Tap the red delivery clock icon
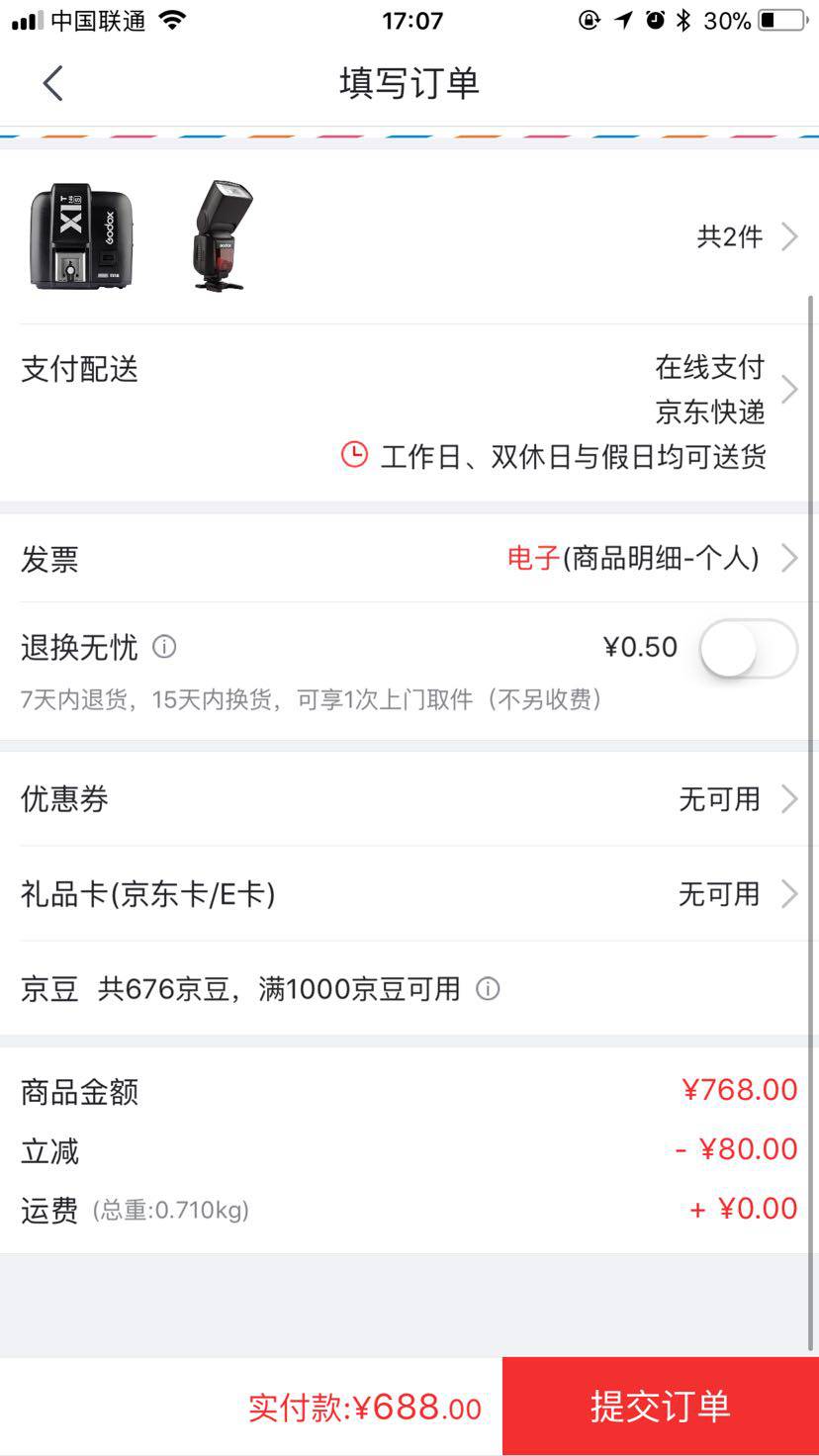 [x=354, y=455]
